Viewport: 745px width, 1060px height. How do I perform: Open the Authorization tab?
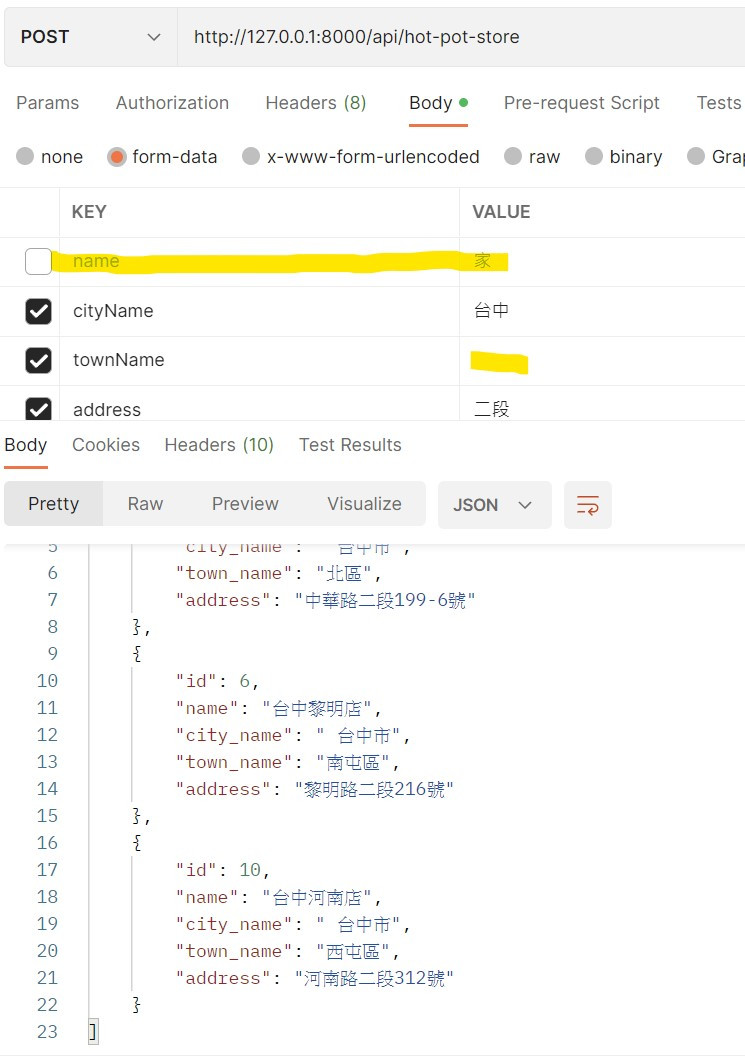(172, 103)
